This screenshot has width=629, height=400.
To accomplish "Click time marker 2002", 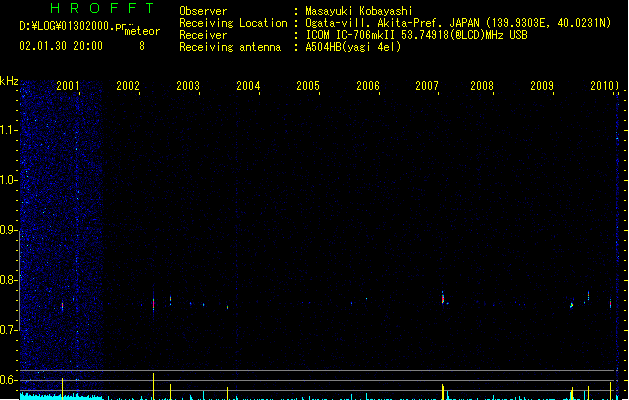I will coord(128,85).
